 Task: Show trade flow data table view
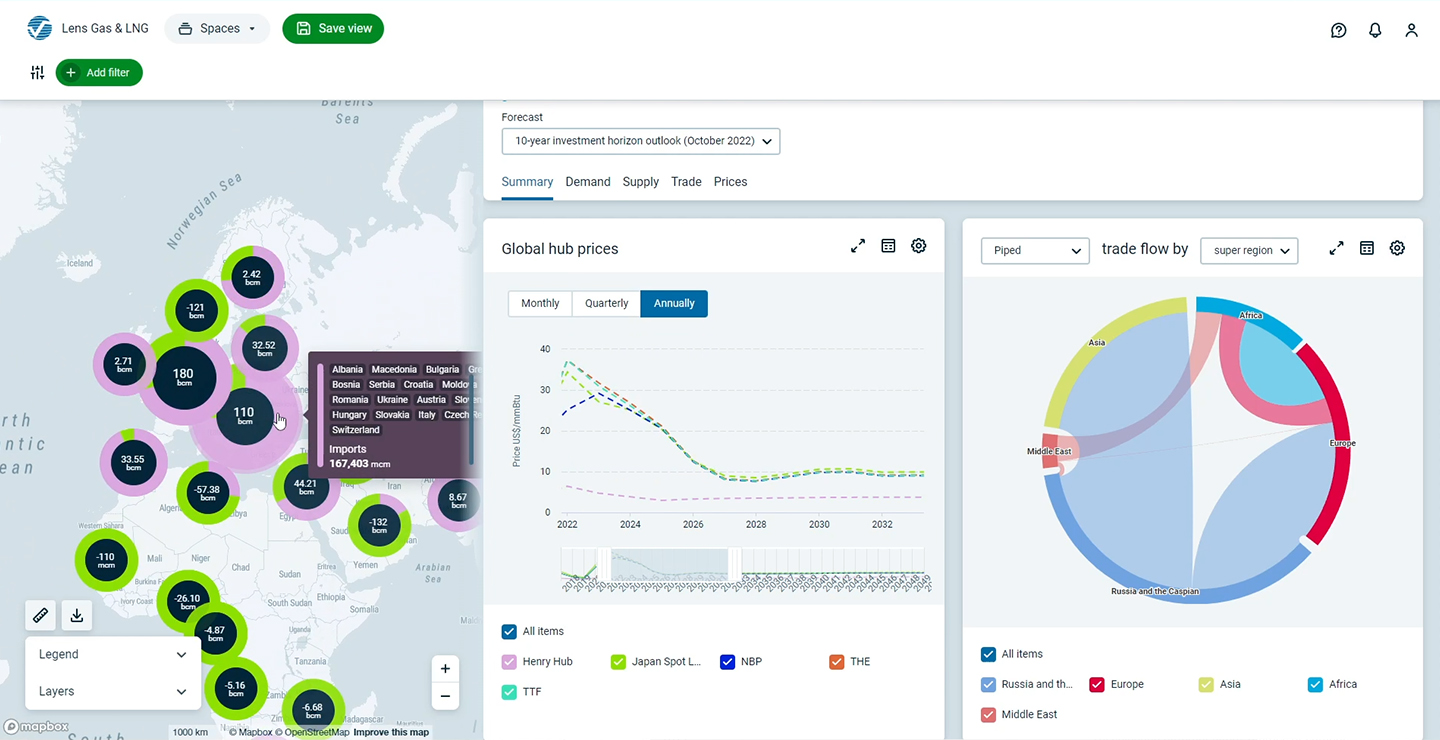(x=1367, y=248)
